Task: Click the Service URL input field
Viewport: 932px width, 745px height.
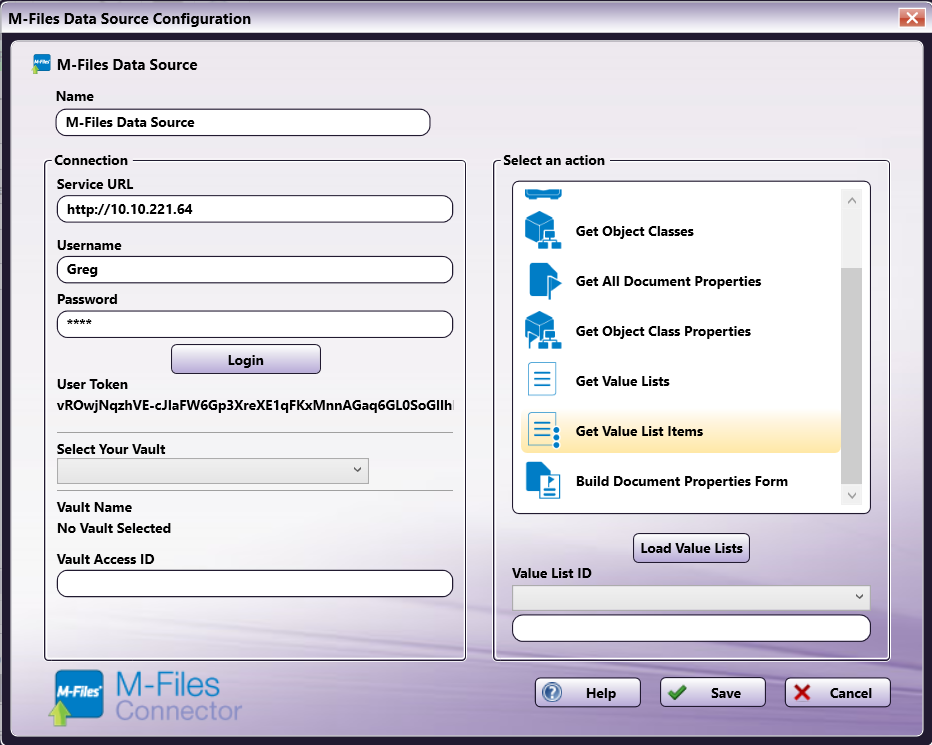Action: tap(254, 209)
